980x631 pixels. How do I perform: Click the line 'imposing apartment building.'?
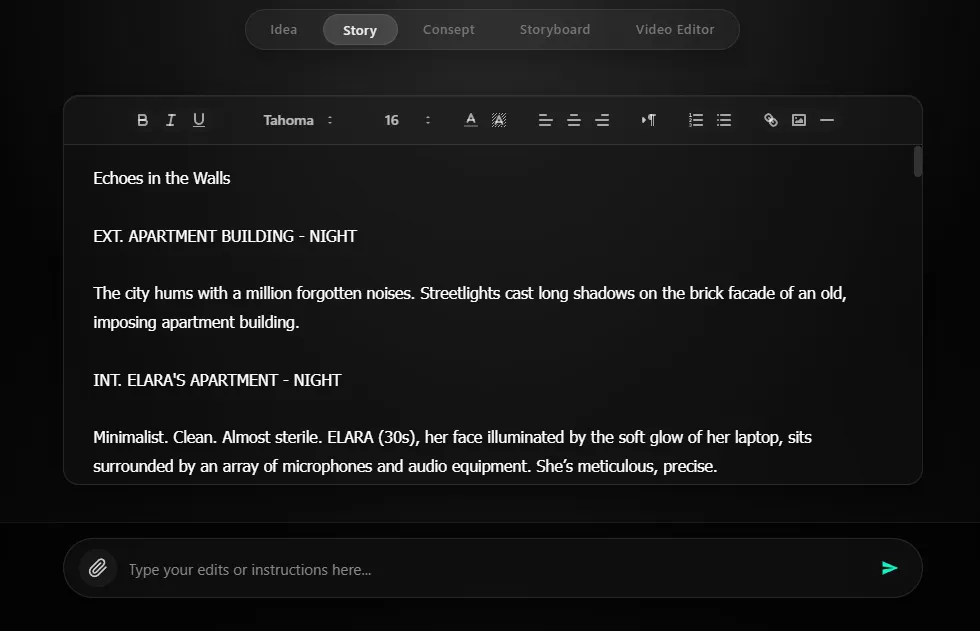tap(196, 322)
